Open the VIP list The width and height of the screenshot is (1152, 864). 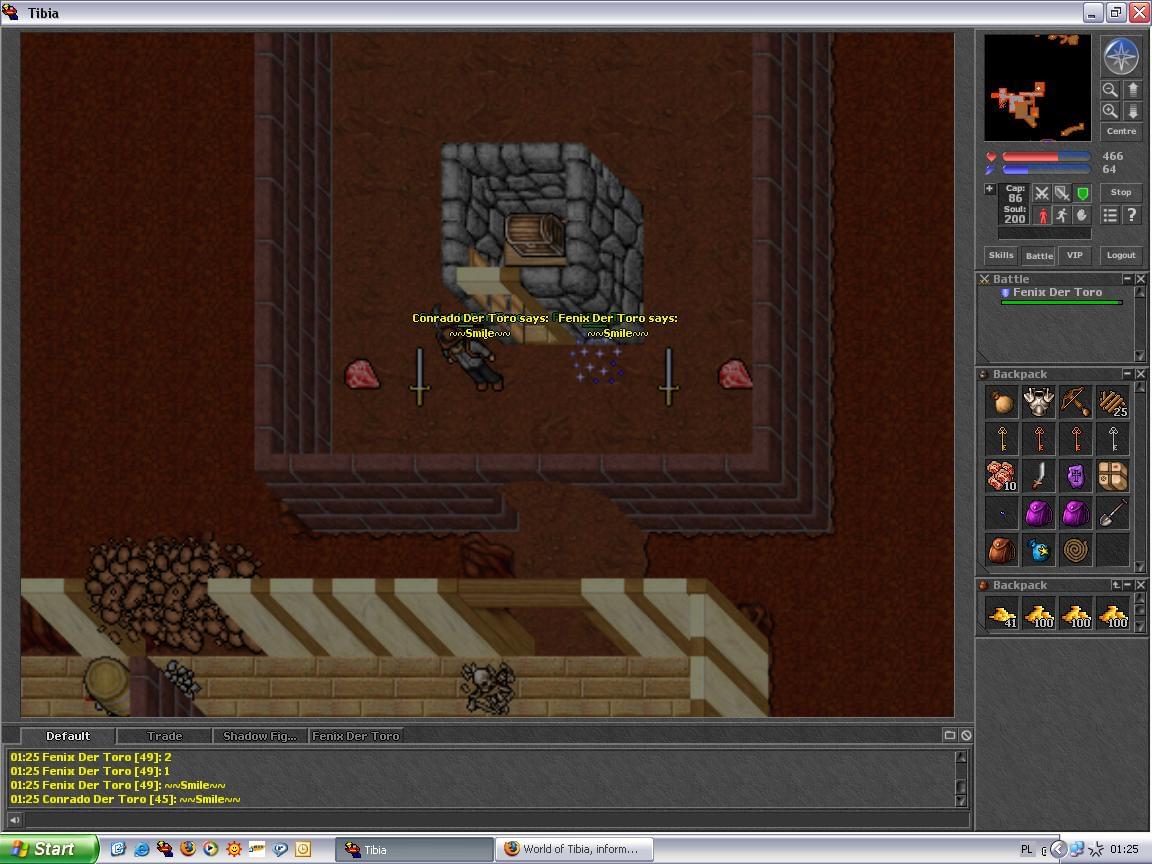click(1075, 256)
